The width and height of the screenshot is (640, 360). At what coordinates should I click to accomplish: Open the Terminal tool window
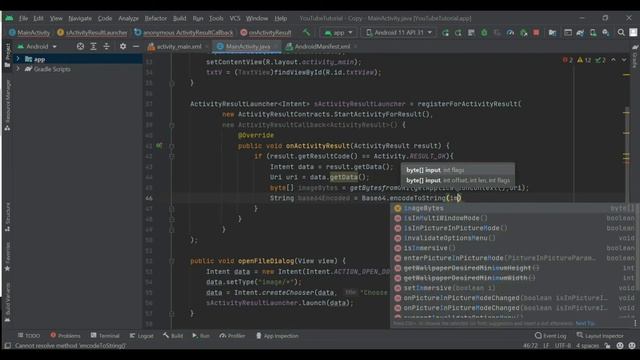coord(105,336)
